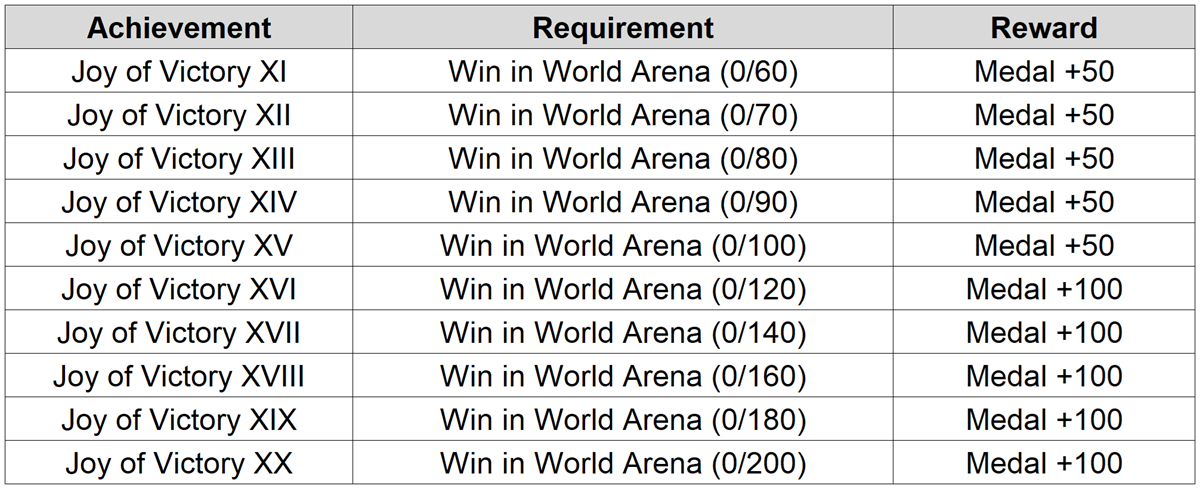
Task: Click the Win in World Arena (0/100) cell
Action: point(623,246)
